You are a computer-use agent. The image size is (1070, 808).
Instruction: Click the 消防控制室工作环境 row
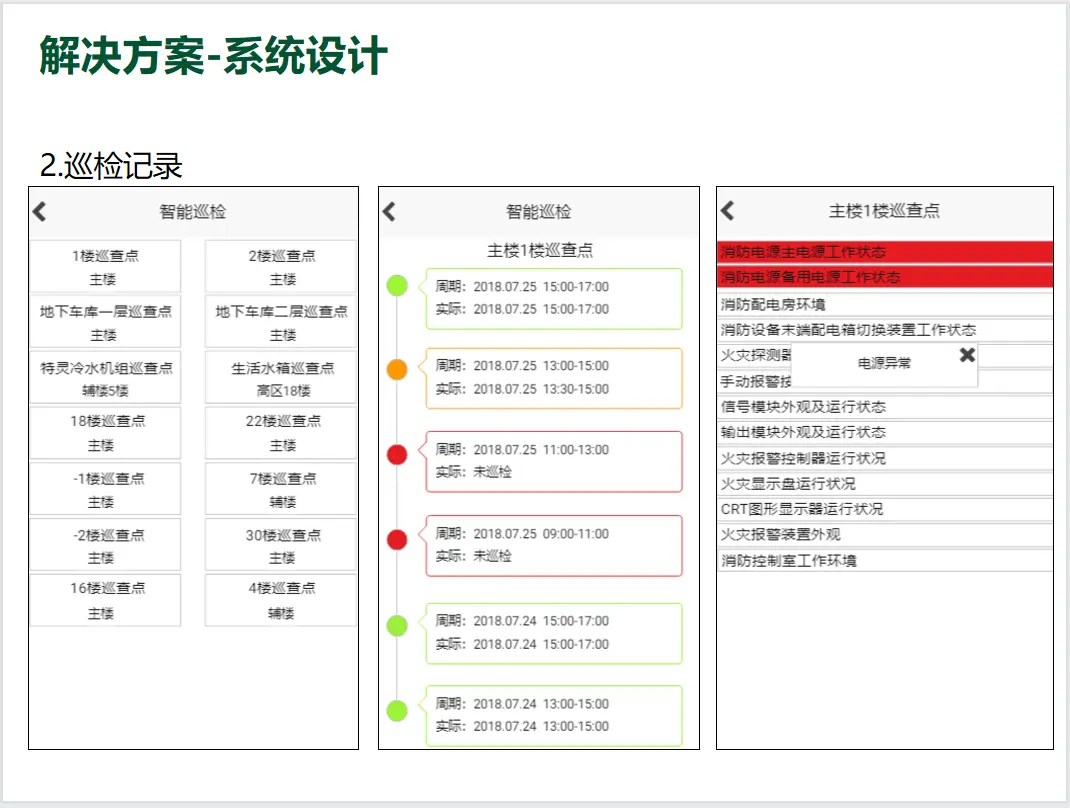[x=885, y=560]
